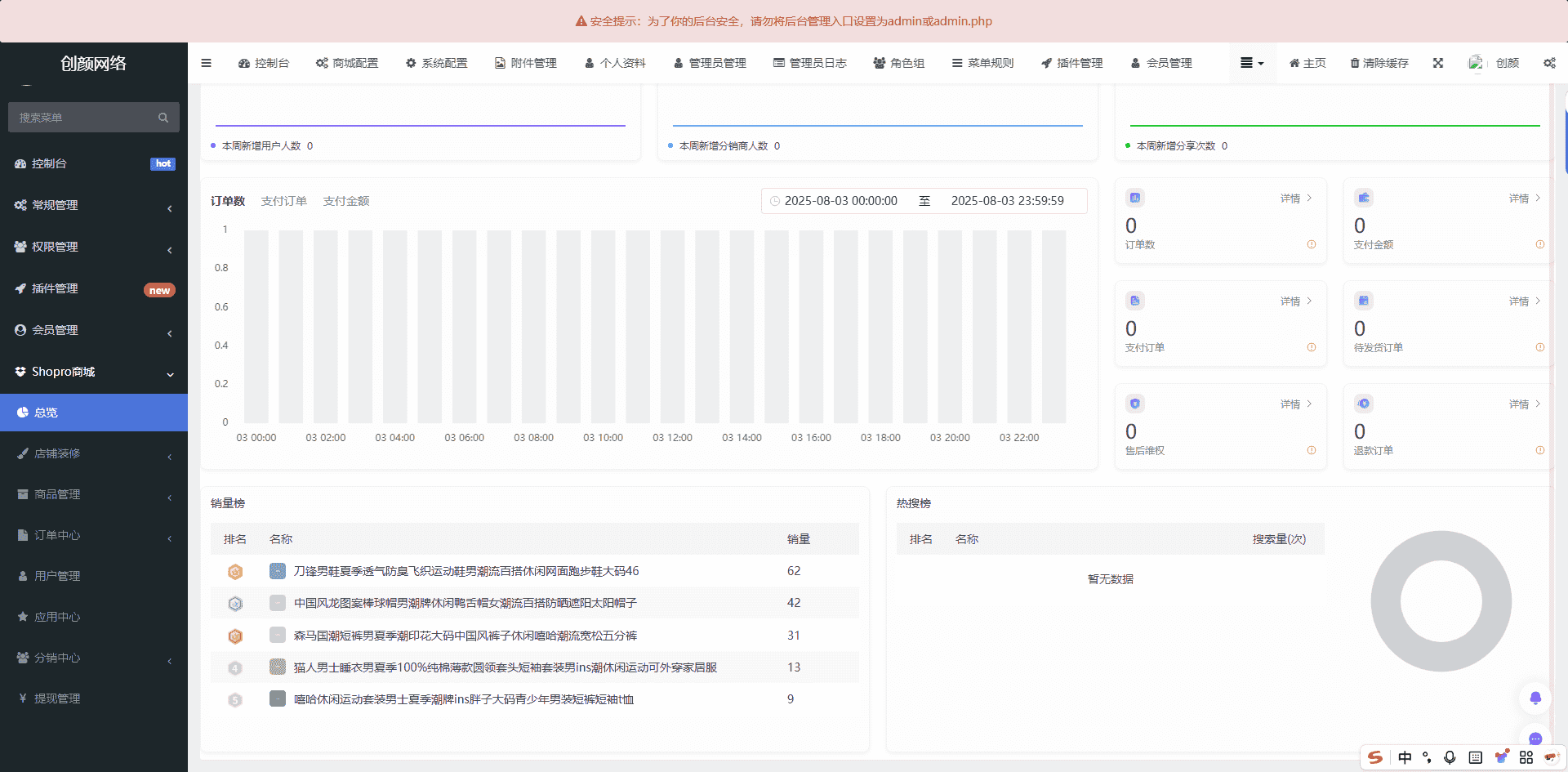Click the start date 2025-08-03 00:00:00 field
The image size is (1568, 772).
pyautogui.click(x=840, y=201)
